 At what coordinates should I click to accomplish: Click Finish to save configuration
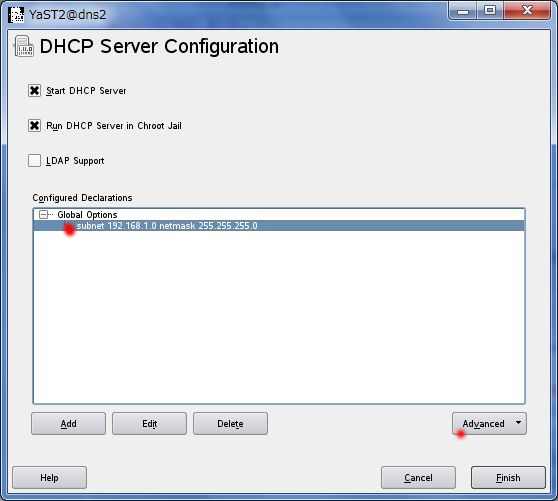(x=508, y=478)
